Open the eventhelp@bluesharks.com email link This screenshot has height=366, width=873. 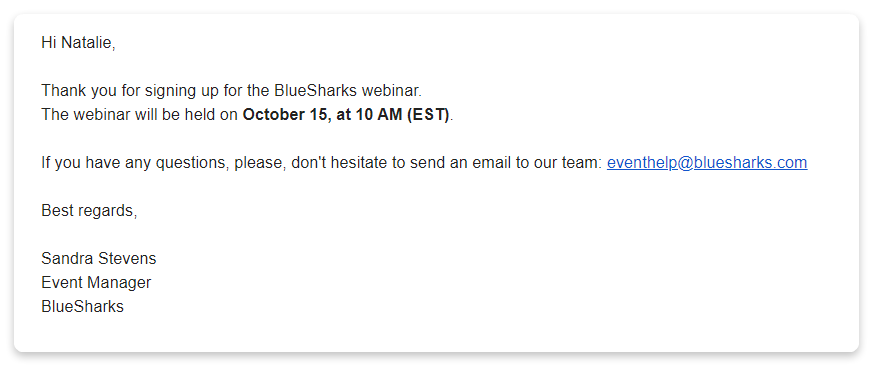[707, 163]
